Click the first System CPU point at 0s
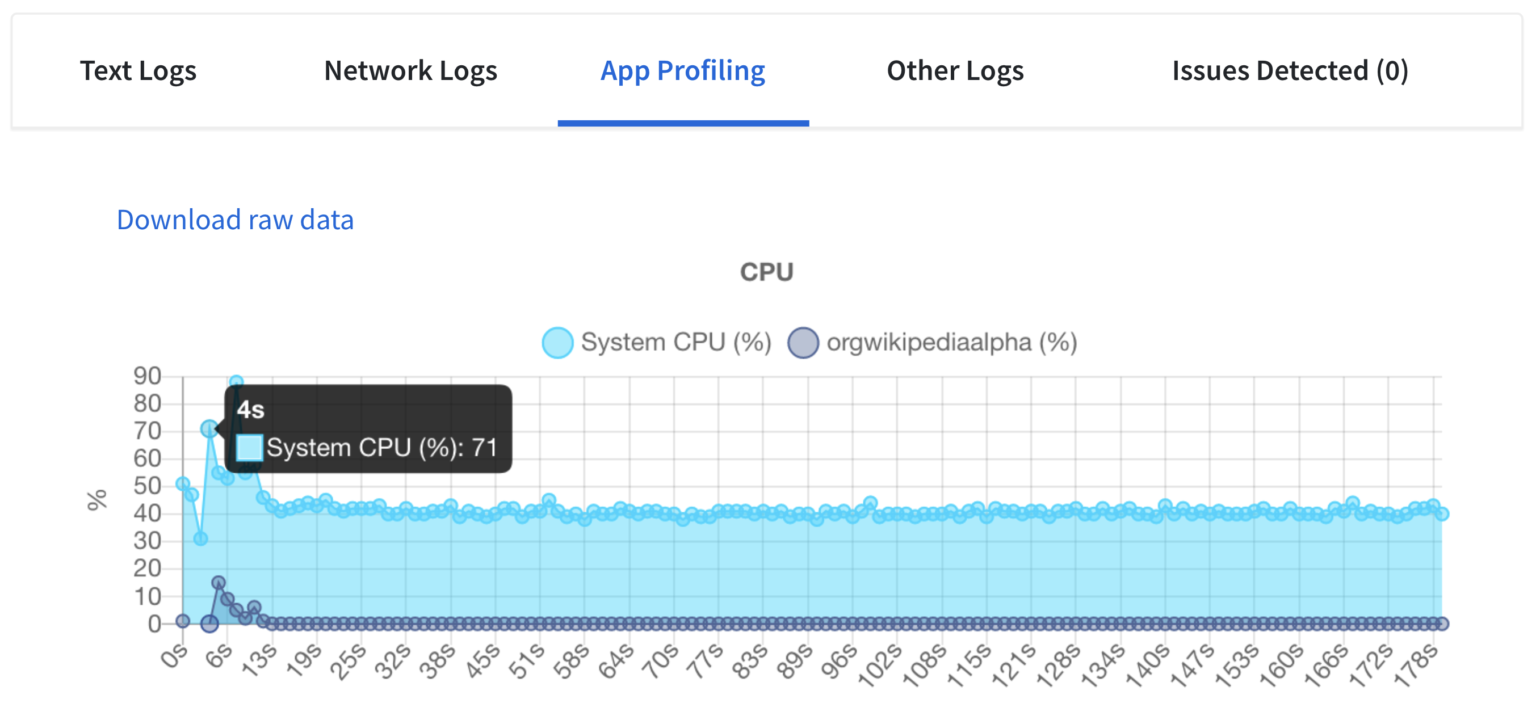The width and height of the screenshot is (1536, 716). pos(182,483)
